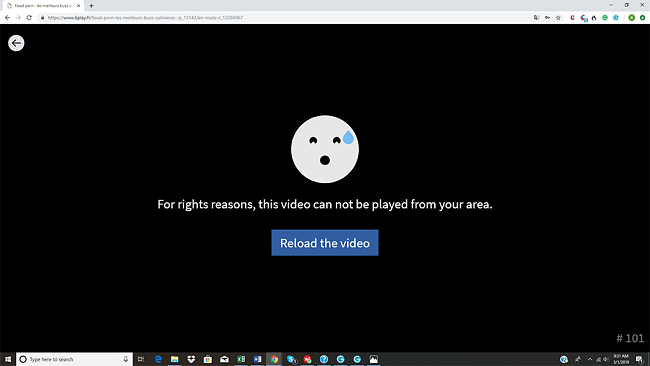Open the Action Center notifications icon
This screenshot has height=366, width=650.
640,359
